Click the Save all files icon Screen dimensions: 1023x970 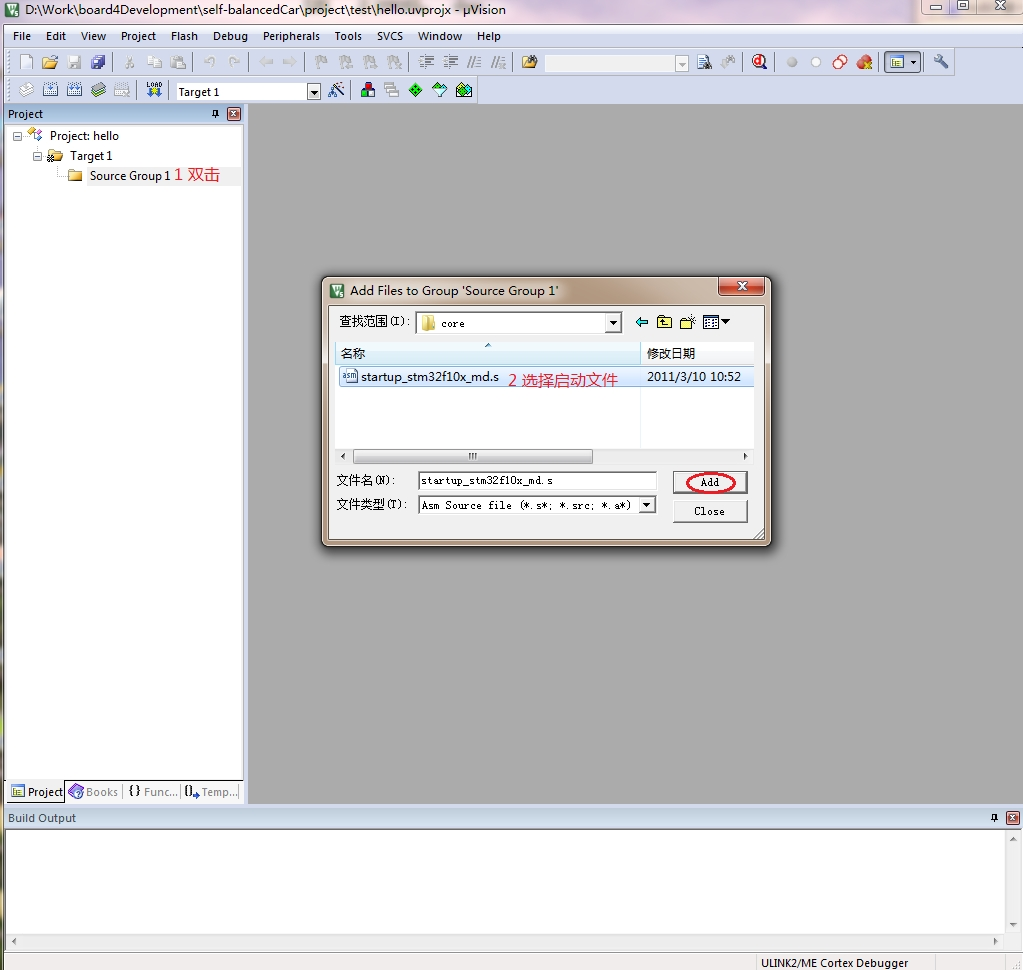click(x=98, y=62)
